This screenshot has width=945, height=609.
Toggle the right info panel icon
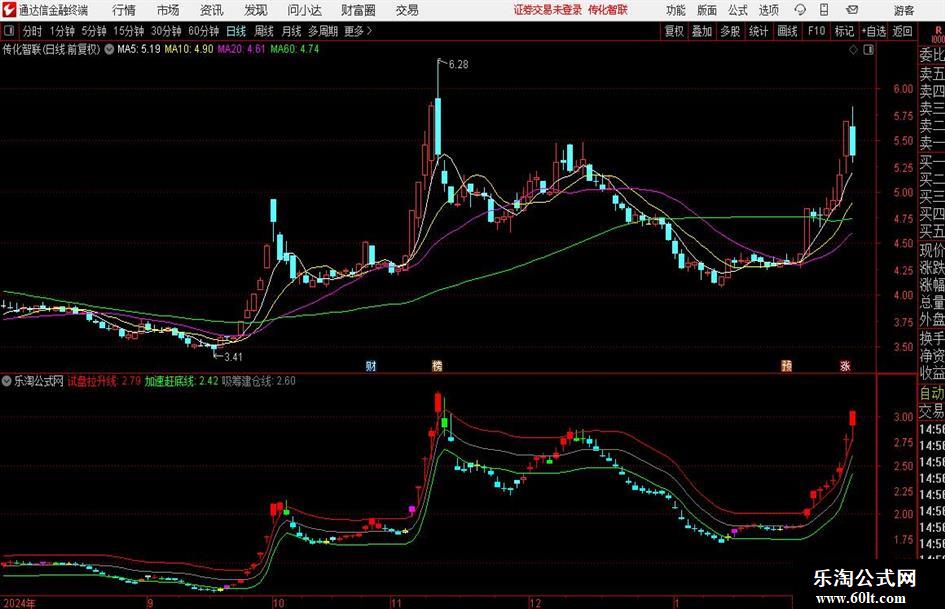(868, 50)
